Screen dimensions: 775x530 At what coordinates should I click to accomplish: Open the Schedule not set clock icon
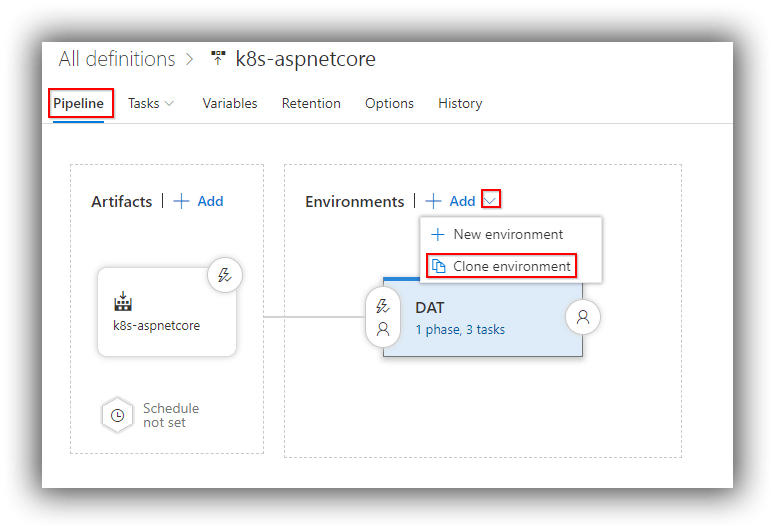(117, 415)
